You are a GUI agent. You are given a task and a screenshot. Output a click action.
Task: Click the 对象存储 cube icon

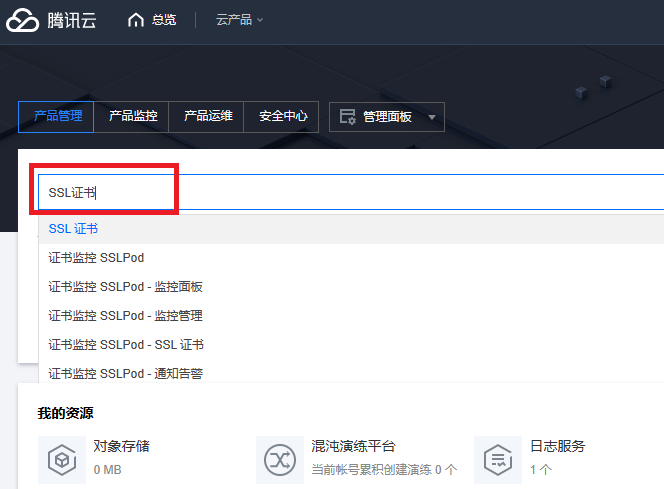[61, 459]
